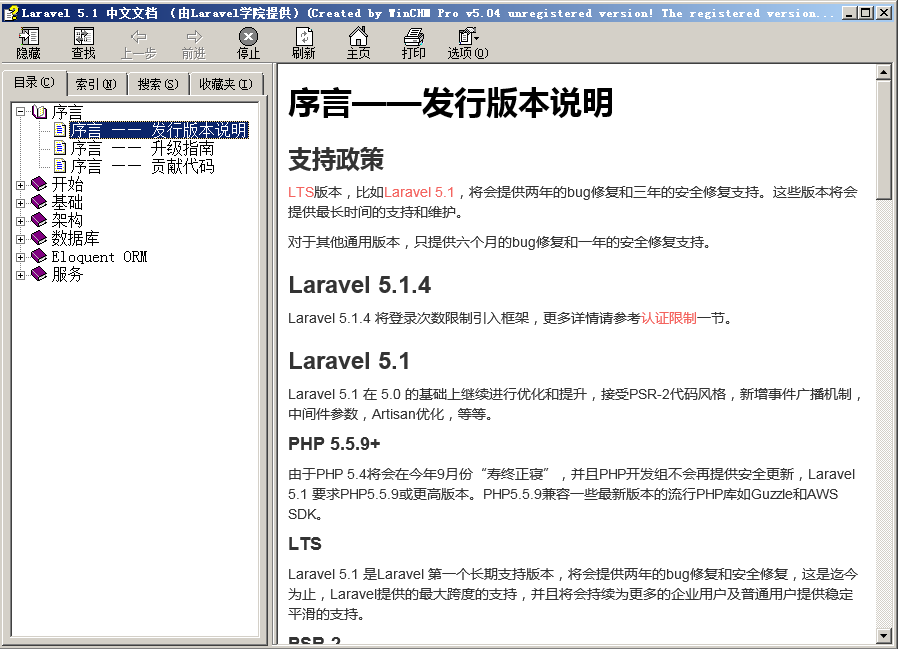Expand the 服务 tree node
The height and width of the screenshot is (649, 898).
[21, 276]
